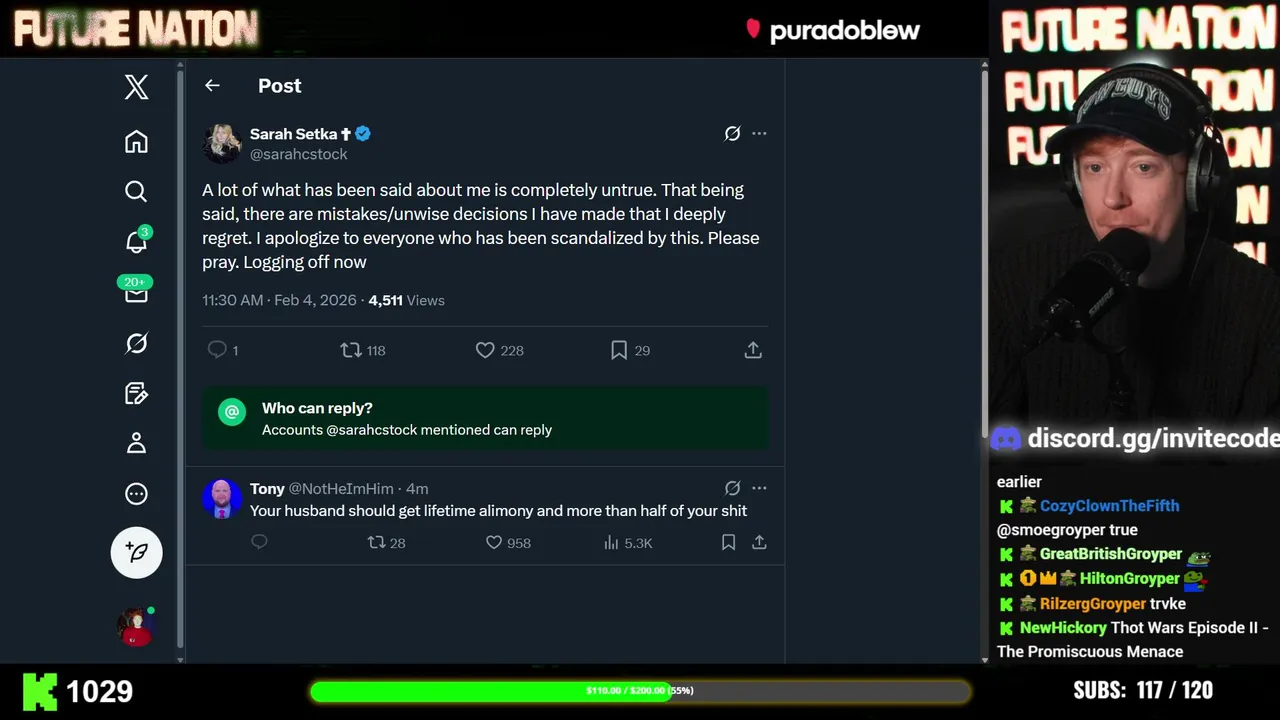This screenshot has width=1280, height=720.
Task: Open the @sarahcstock handle link
Action: [x=299, y=154]
